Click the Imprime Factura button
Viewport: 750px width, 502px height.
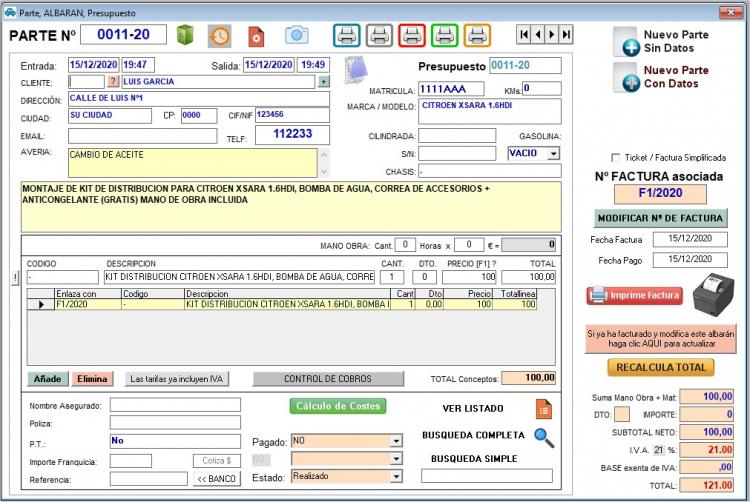click(x=635, y=295)
